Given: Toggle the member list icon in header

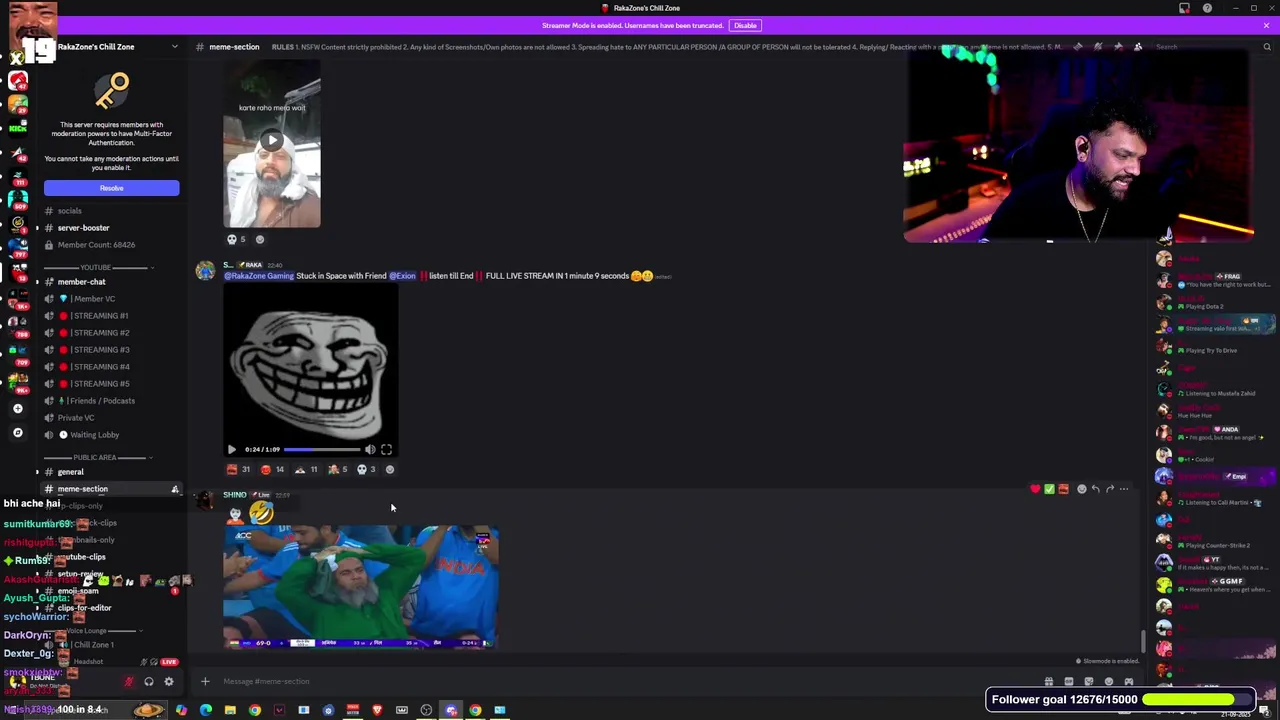Looking at the screenshot, I should [x=1138, y=47].
